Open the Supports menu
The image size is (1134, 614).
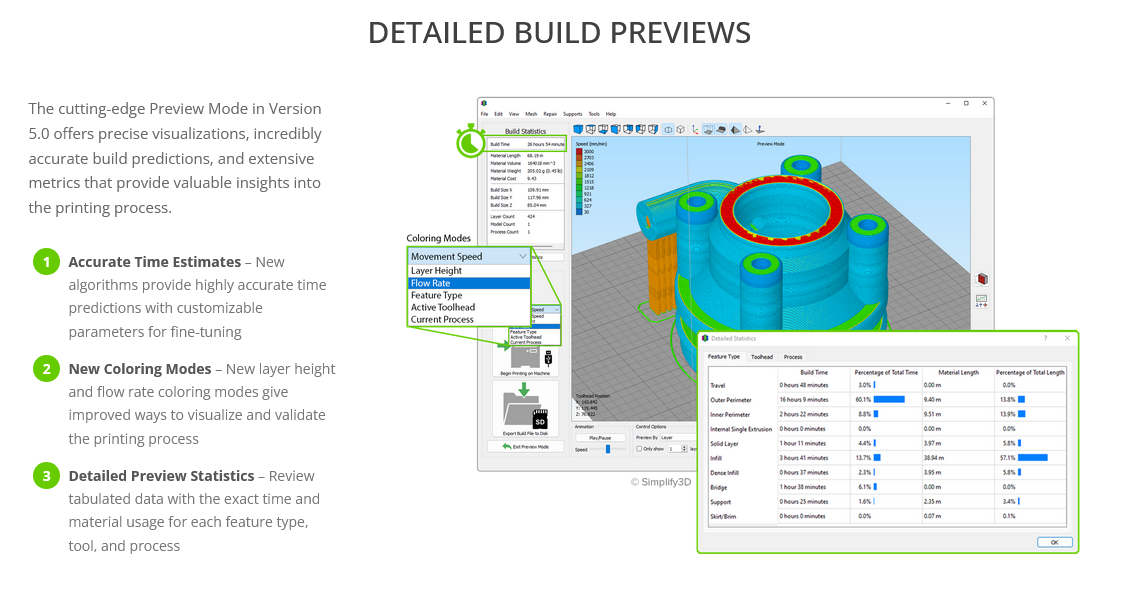[x=572, y=114]
